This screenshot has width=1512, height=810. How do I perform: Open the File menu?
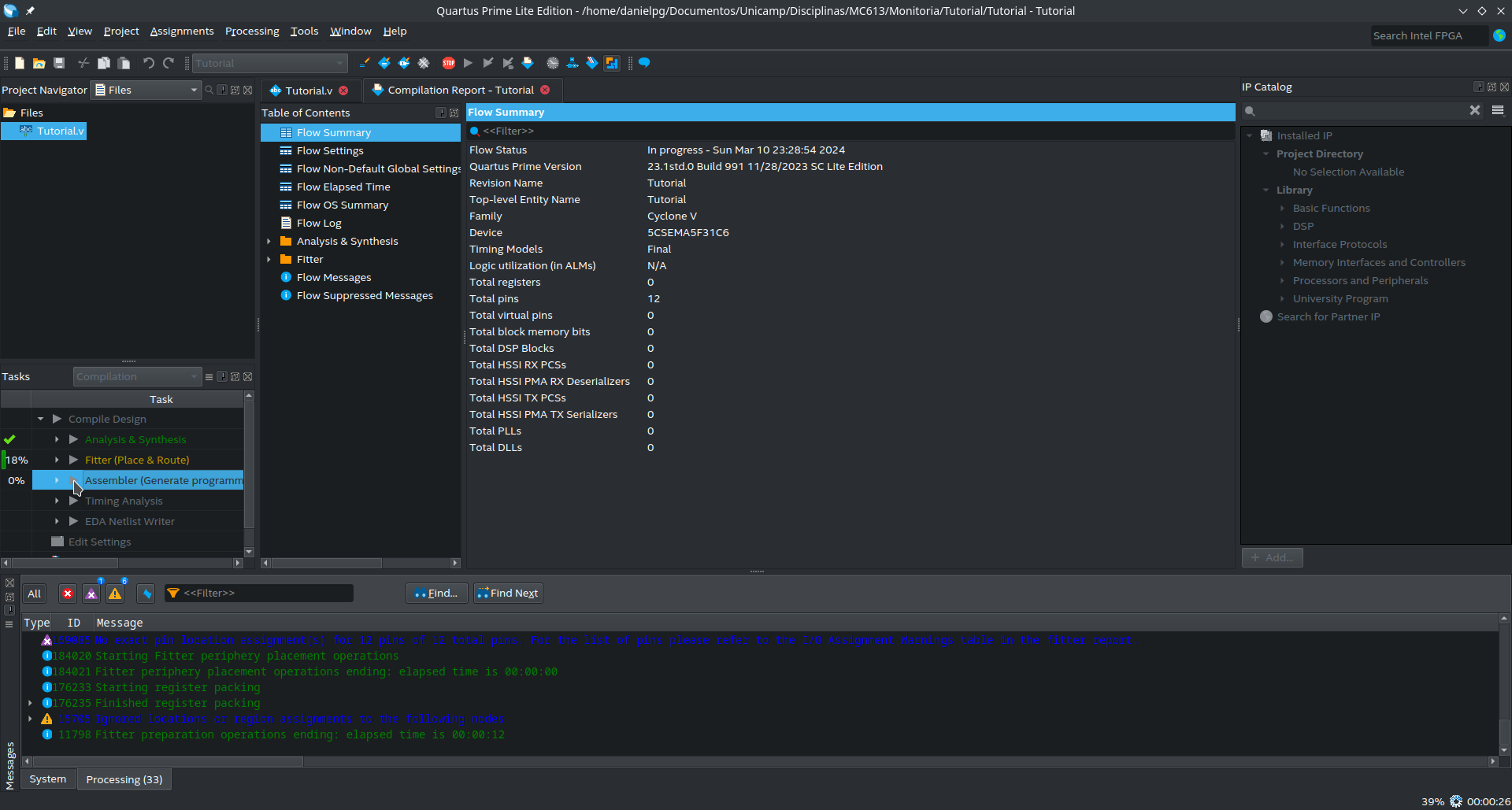click(17, 31)
